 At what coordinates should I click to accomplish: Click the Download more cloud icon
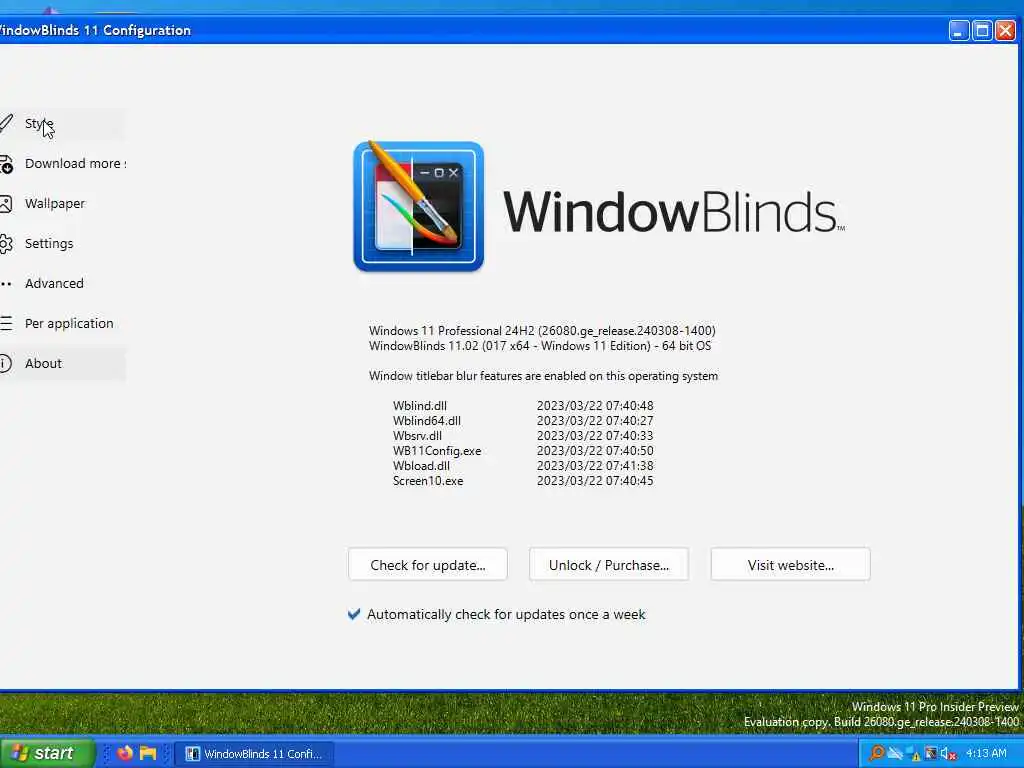click(x=6, y=164)
